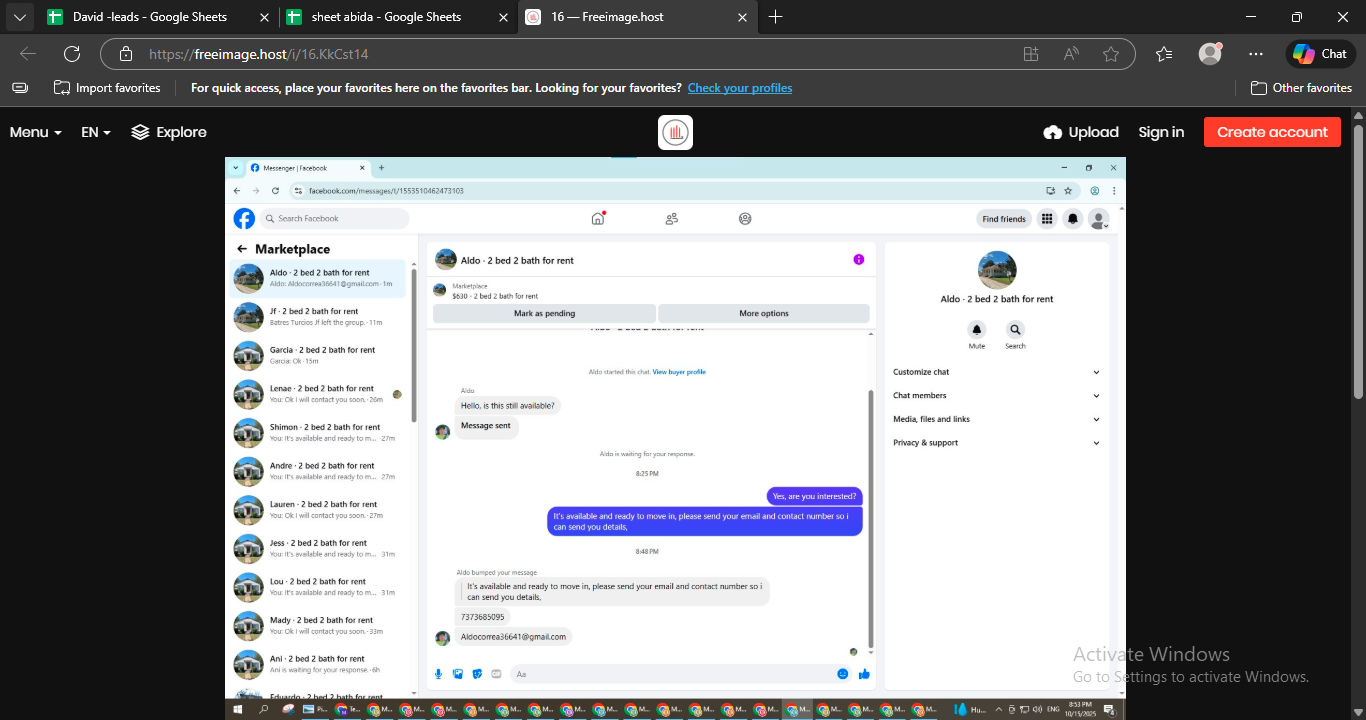The image size is (1366, 720).
Task: Open the View buyer profile link
Action: point(679,372)
